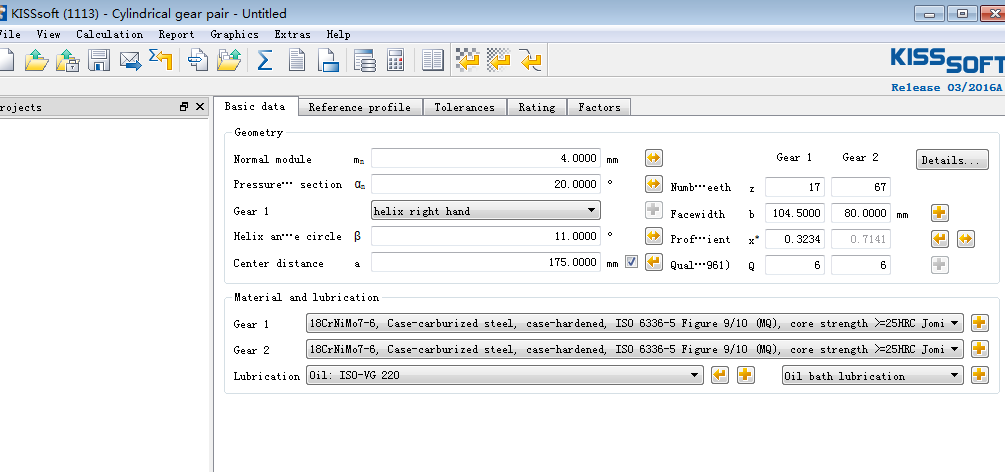
Task: Open Gear 1 material dropdown
Action: click(635, 323)
